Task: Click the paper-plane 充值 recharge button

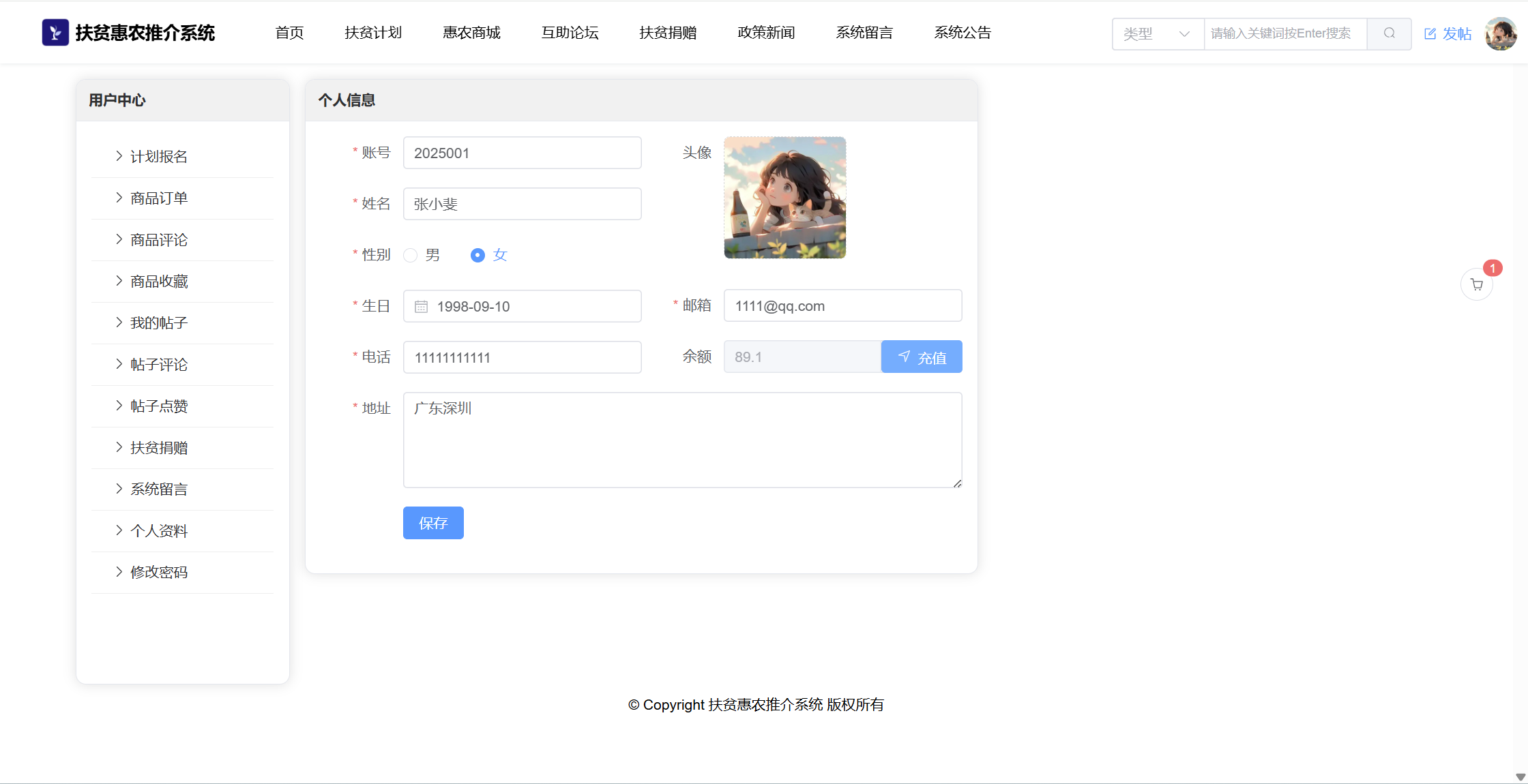Action: click(x=922, y=357)
